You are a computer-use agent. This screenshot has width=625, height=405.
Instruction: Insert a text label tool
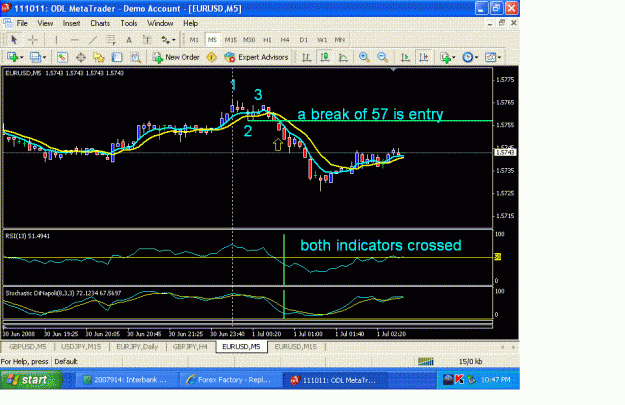coord(147,39)
